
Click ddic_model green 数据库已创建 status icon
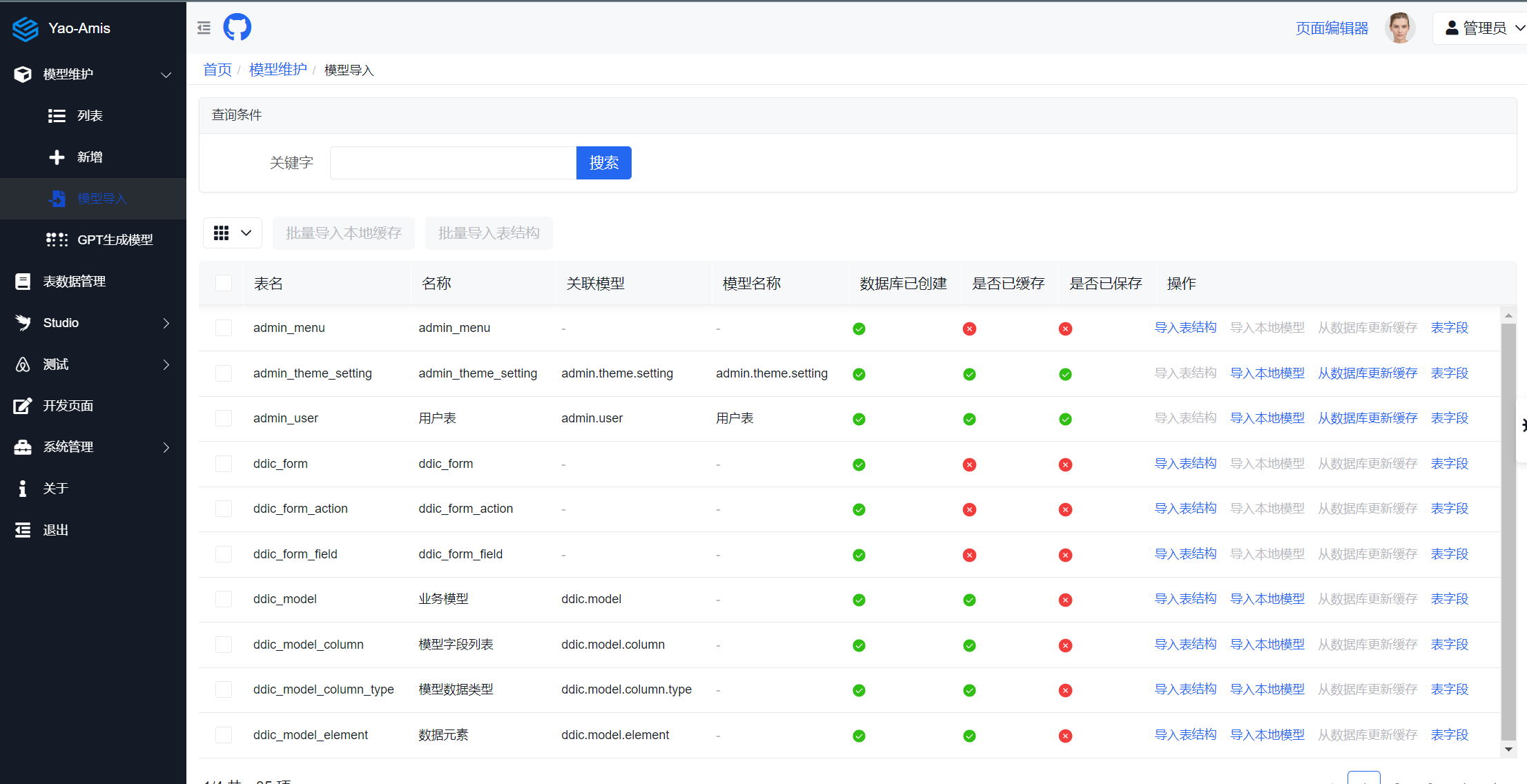click(859, 600)
